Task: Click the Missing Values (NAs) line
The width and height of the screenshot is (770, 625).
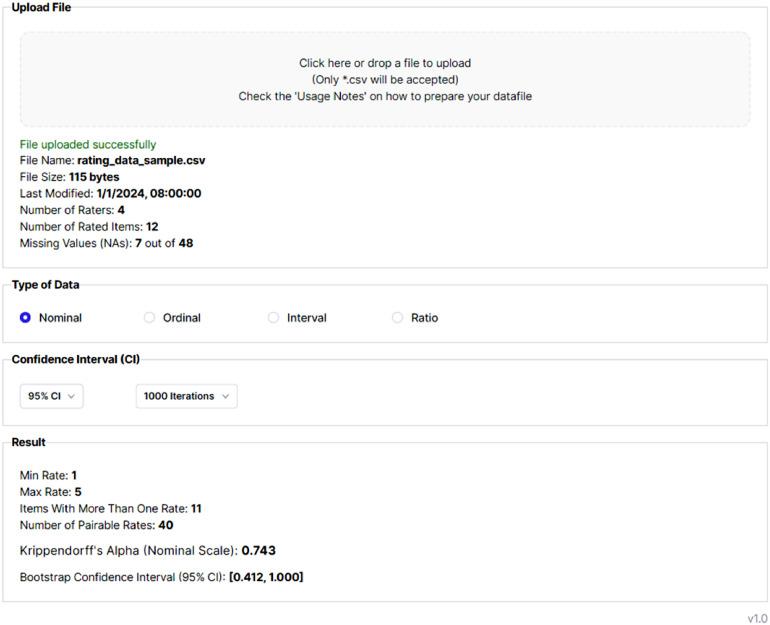Action: 106,243
